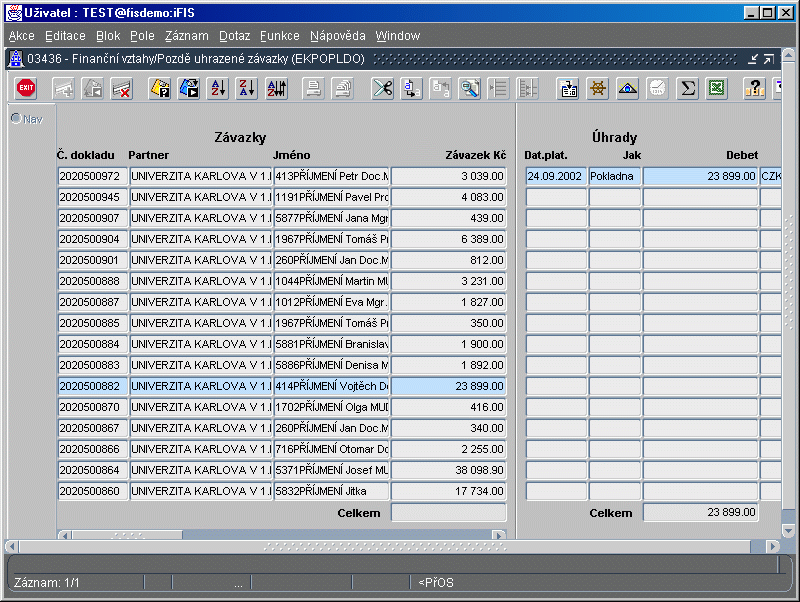Click the duplicate record toolbar icon
Viewport: 800px width, 602px height.
(93, 89)
